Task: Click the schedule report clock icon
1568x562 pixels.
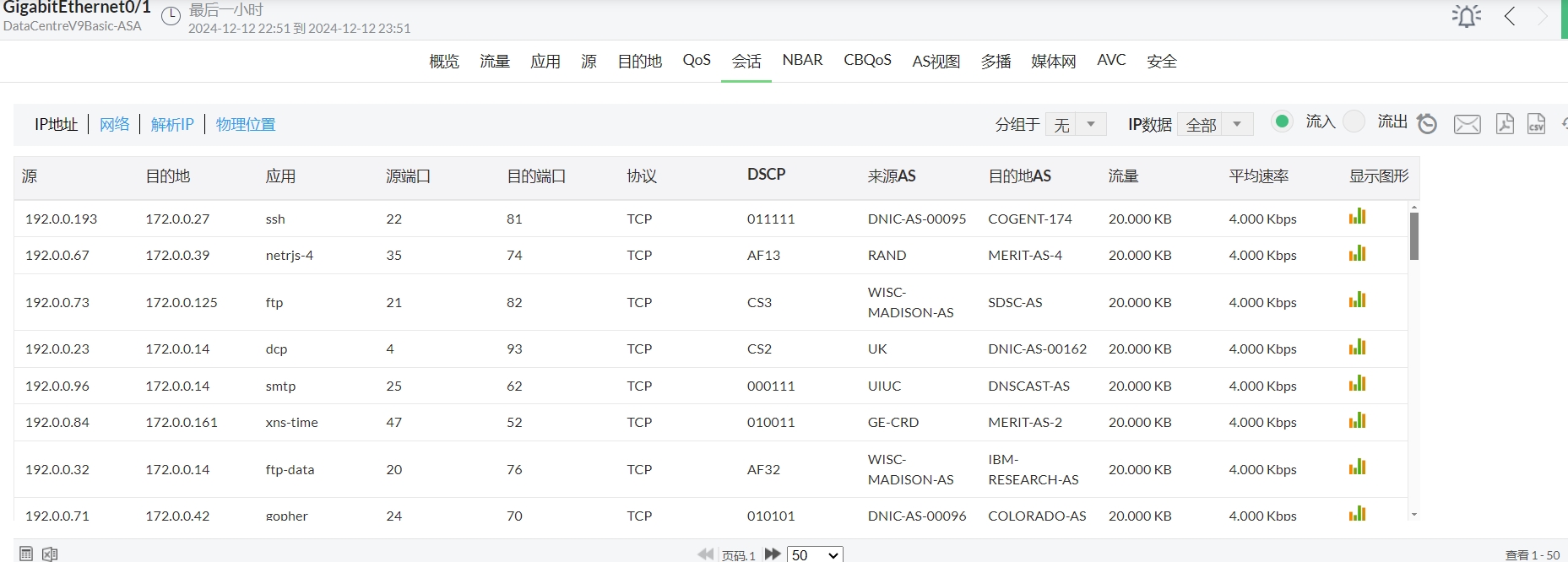Action: tap(1427, 124)
